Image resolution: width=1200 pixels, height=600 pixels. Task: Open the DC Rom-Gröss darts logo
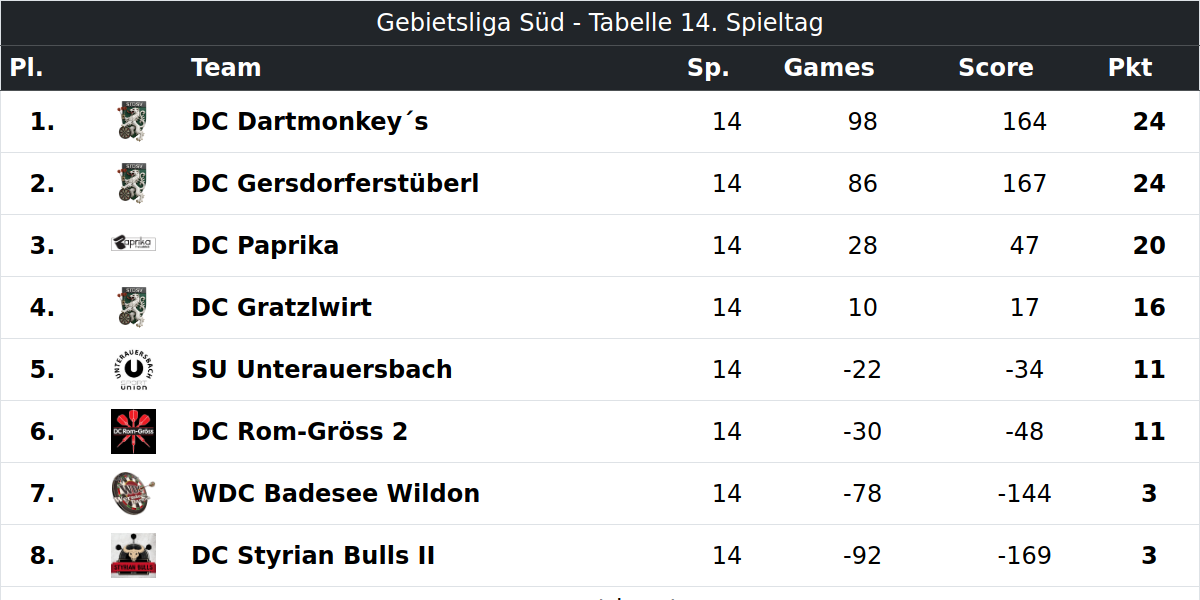tap(133, 431)
